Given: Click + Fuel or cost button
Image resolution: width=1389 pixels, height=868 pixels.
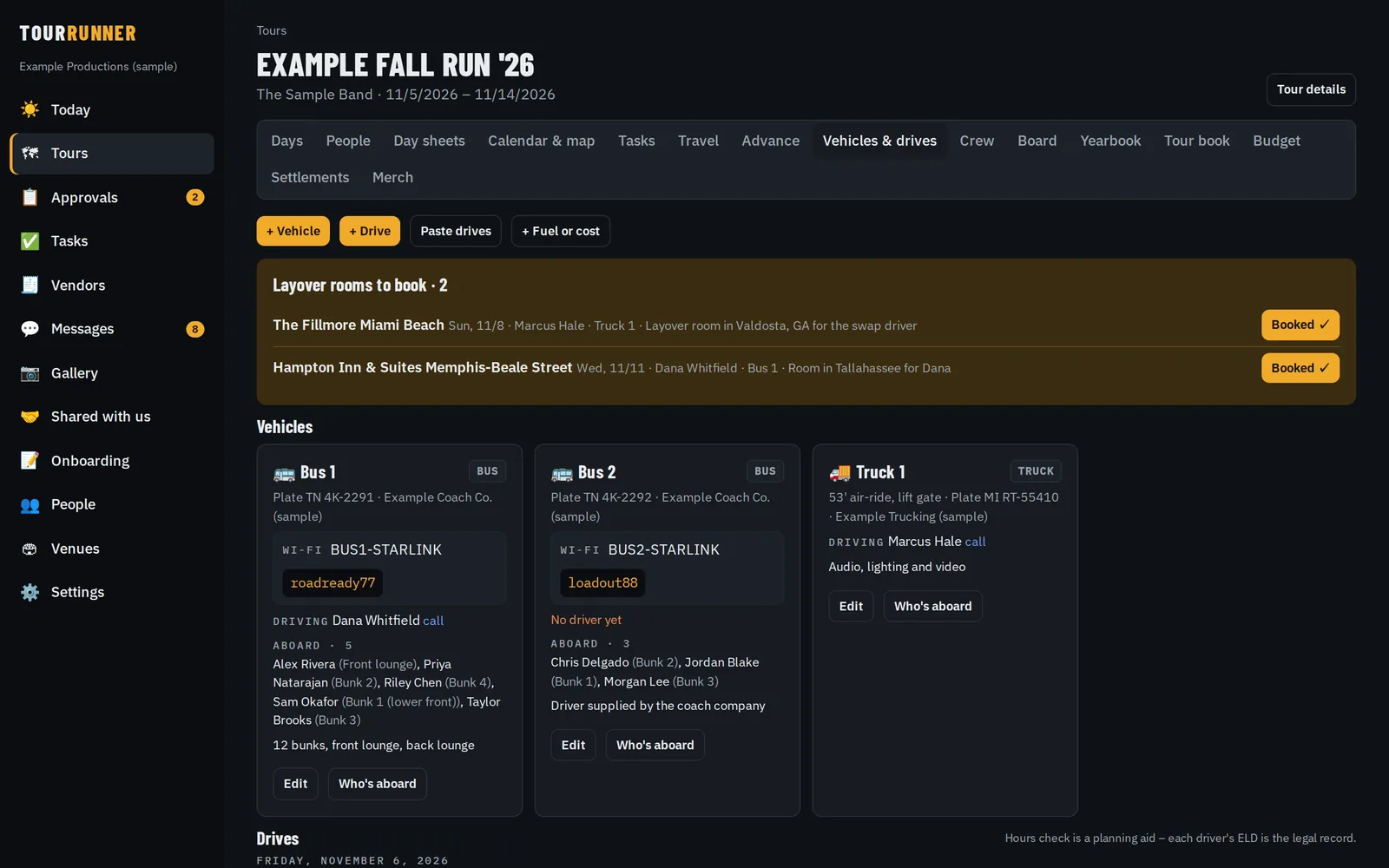Looking at the screenshot, I should pyautogui.click(x=561, y=231).
